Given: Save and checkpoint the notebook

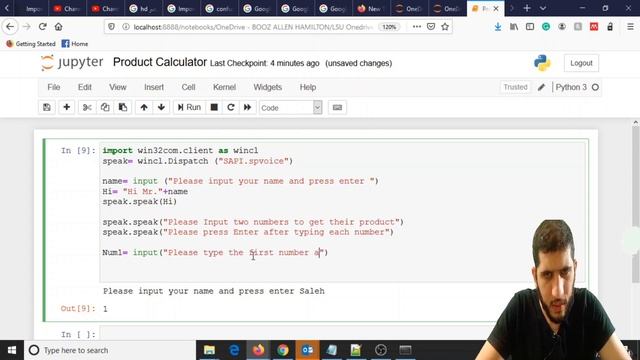Looking at the screenshot, I should [47, 107].
